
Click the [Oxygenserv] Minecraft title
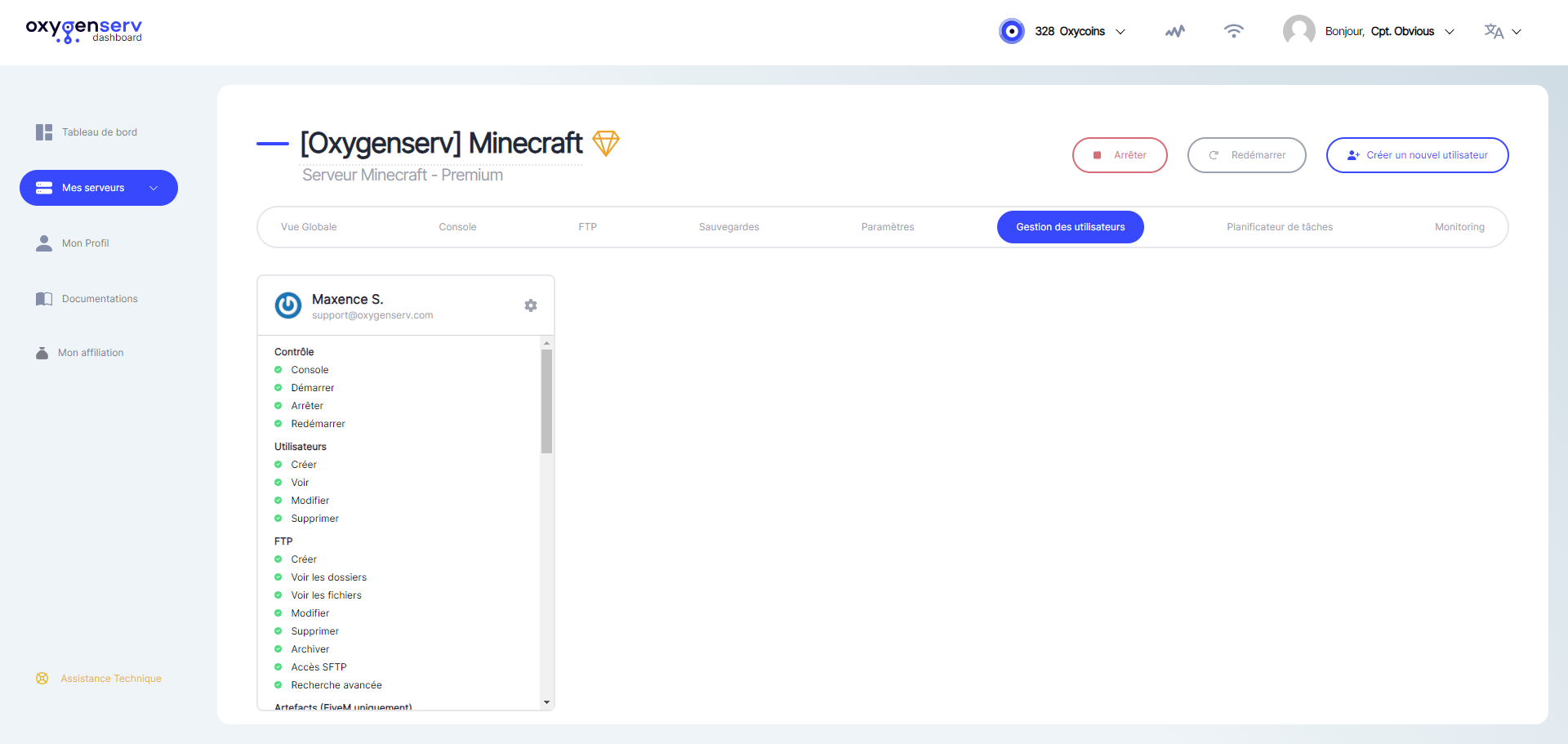point(441,143)
